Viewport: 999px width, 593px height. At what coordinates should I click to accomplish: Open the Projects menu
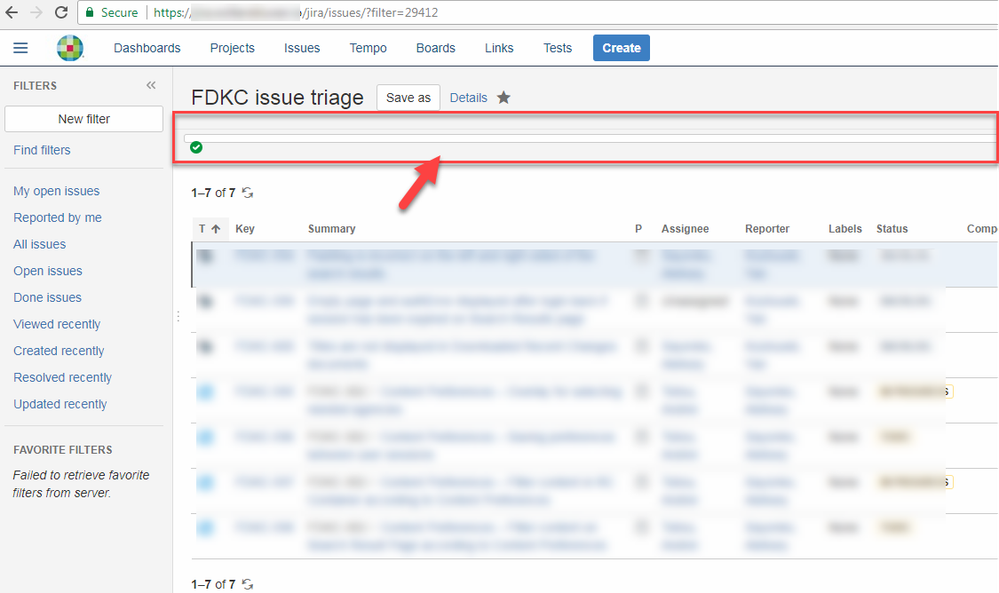233,48
